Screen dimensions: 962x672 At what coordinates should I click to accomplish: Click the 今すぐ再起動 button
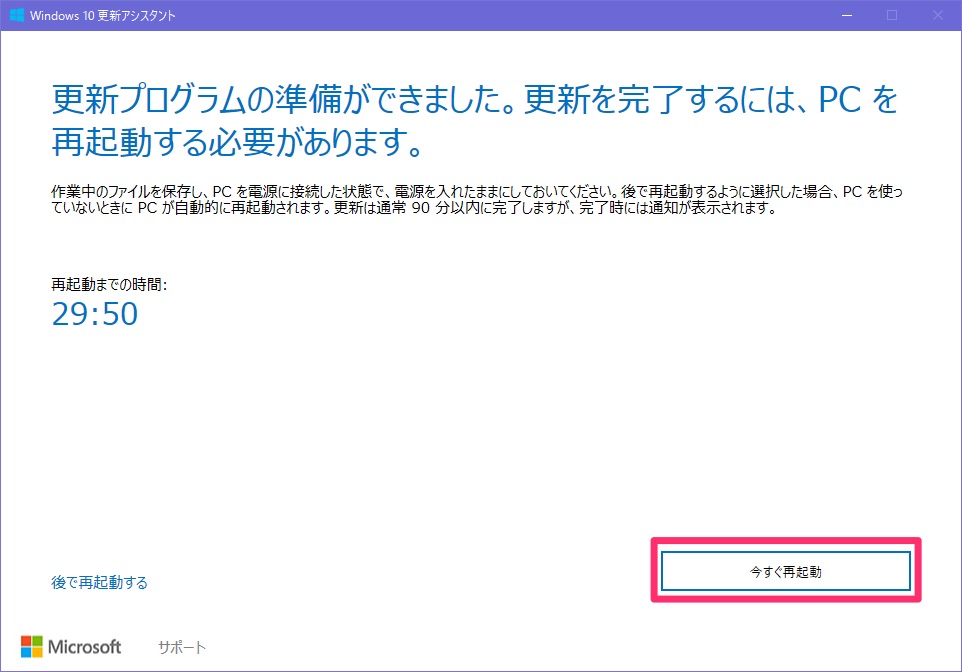(x=785, y=571)
